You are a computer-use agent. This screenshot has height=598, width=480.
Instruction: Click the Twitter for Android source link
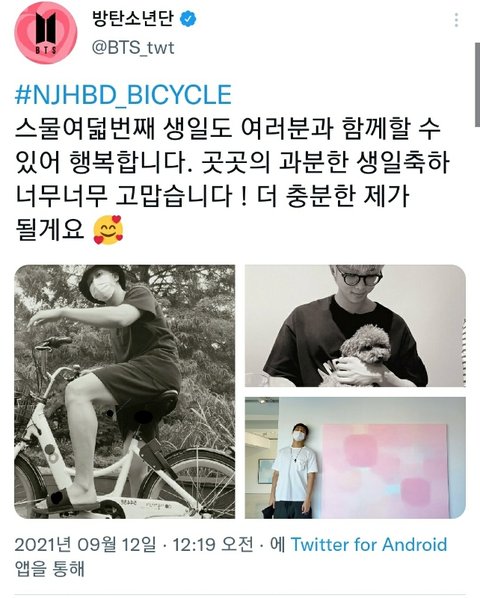(369, 544)
